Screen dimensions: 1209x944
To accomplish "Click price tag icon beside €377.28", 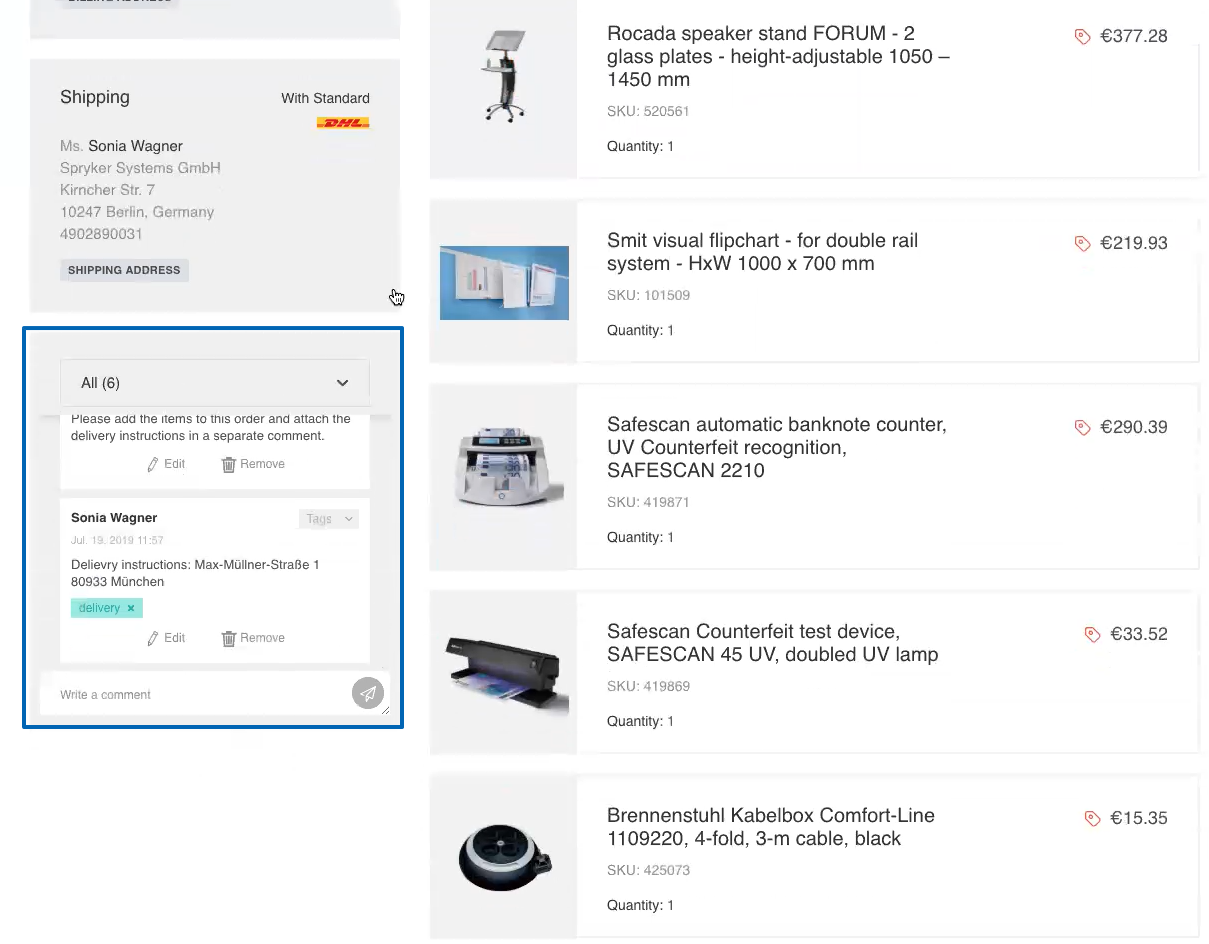I will tap(1082, 36).
